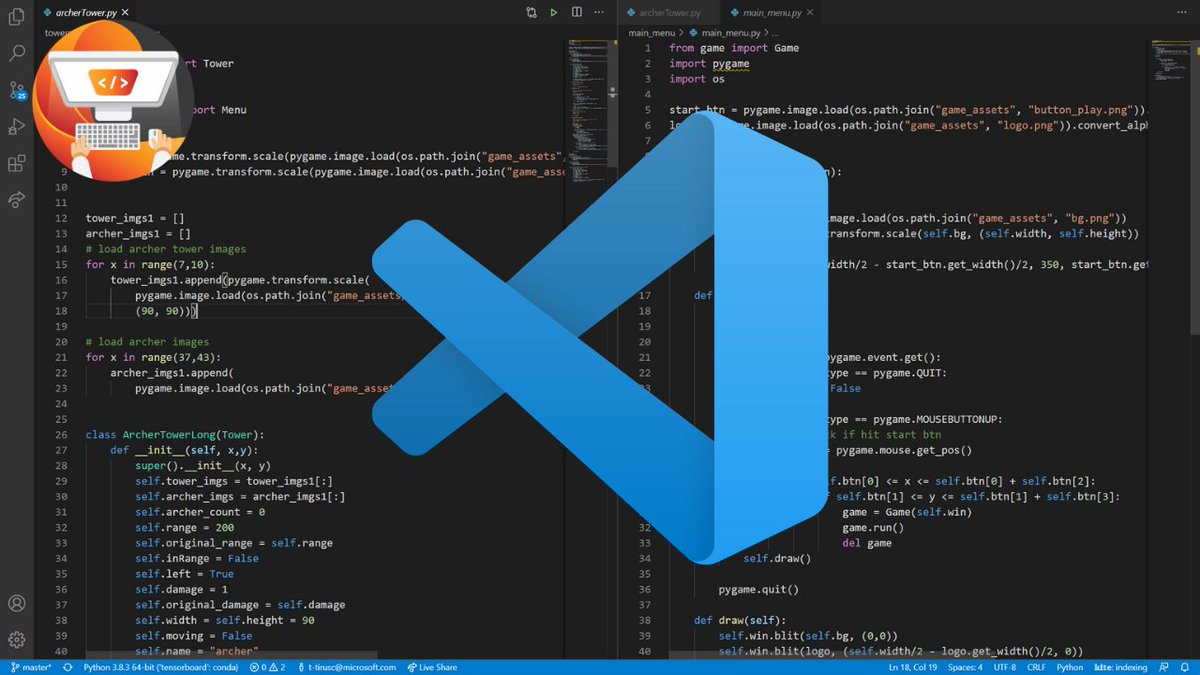
Task: Click the 'import os' line in right editor
Action: [x=697, y=79]
